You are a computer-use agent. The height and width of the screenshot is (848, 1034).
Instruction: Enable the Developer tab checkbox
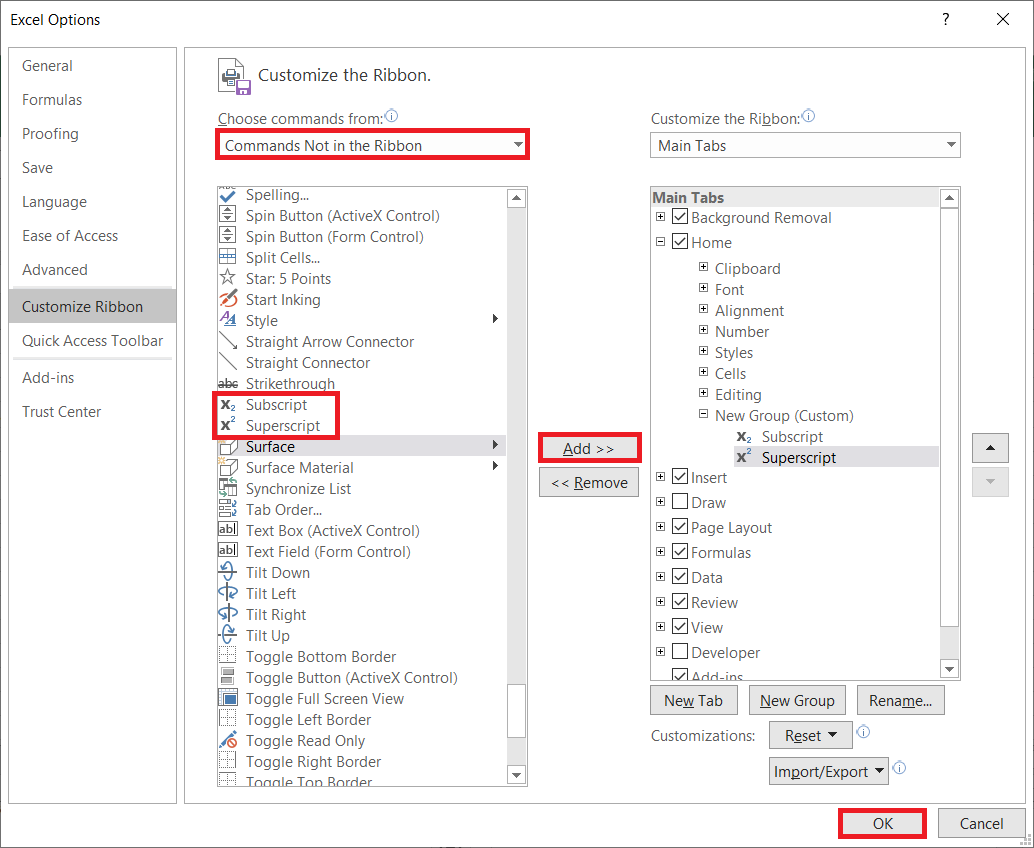coord(680,652)
